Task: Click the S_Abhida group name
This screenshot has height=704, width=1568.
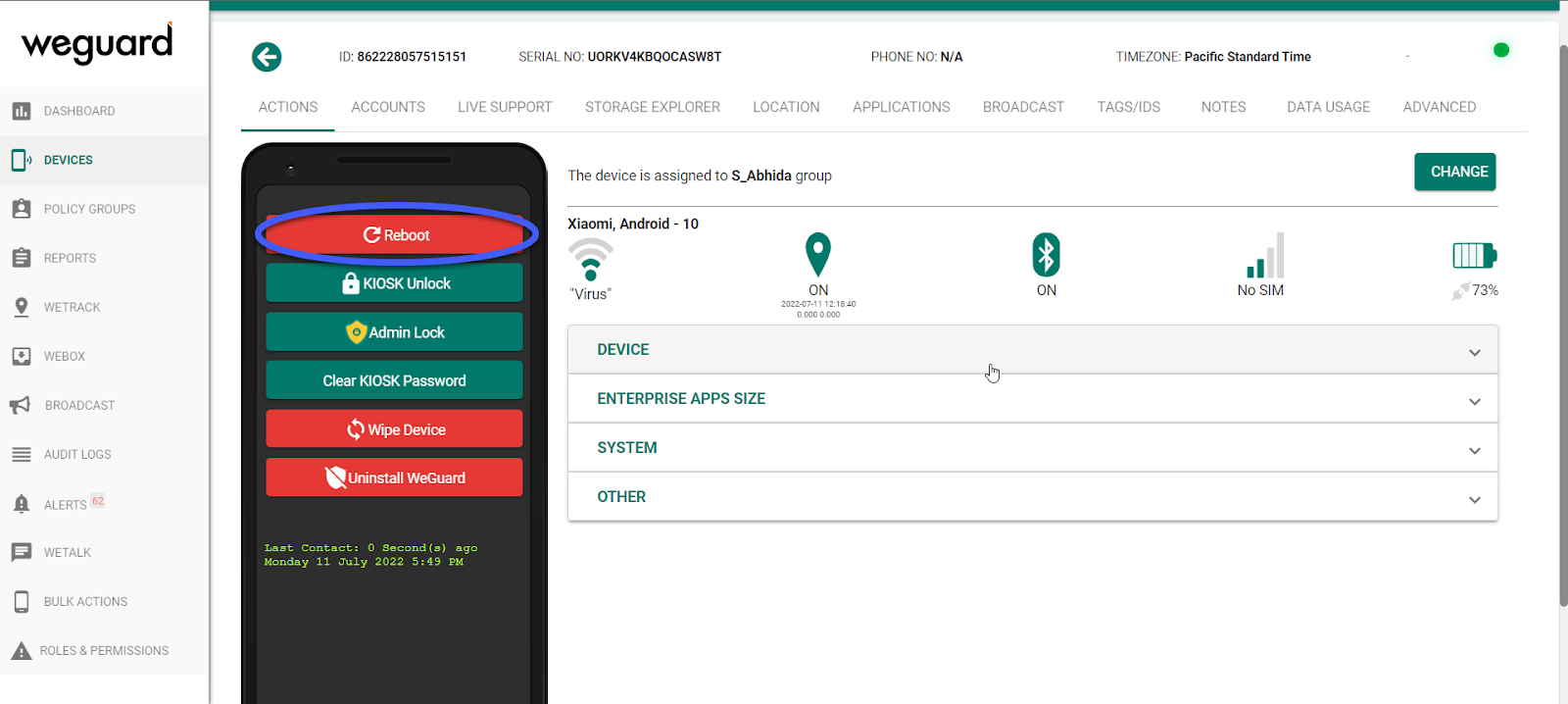Action: pos(761,176)
